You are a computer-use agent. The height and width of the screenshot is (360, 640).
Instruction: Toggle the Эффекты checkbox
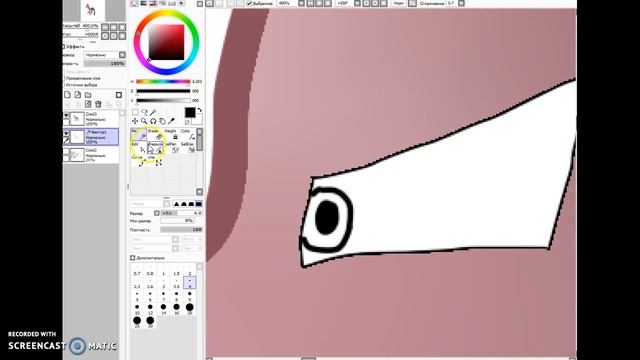click(x=64, y=47)
